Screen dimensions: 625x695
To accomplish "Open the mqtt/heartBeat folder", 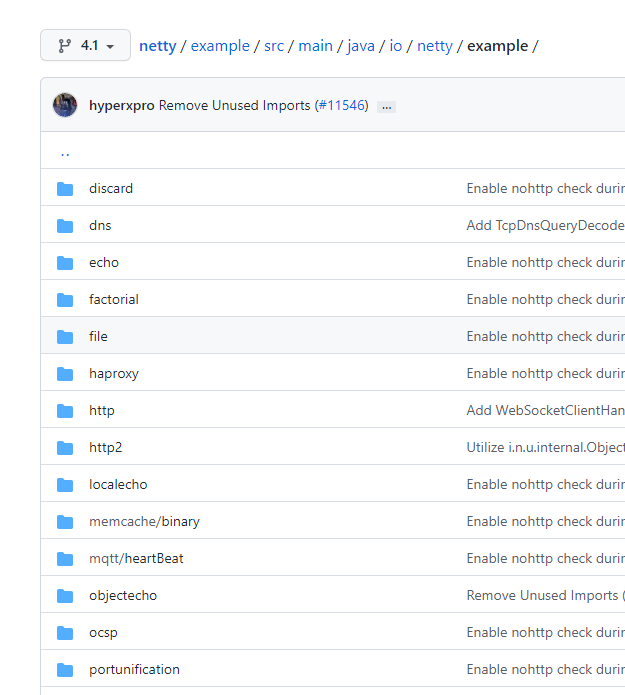I will pos(136,558).
